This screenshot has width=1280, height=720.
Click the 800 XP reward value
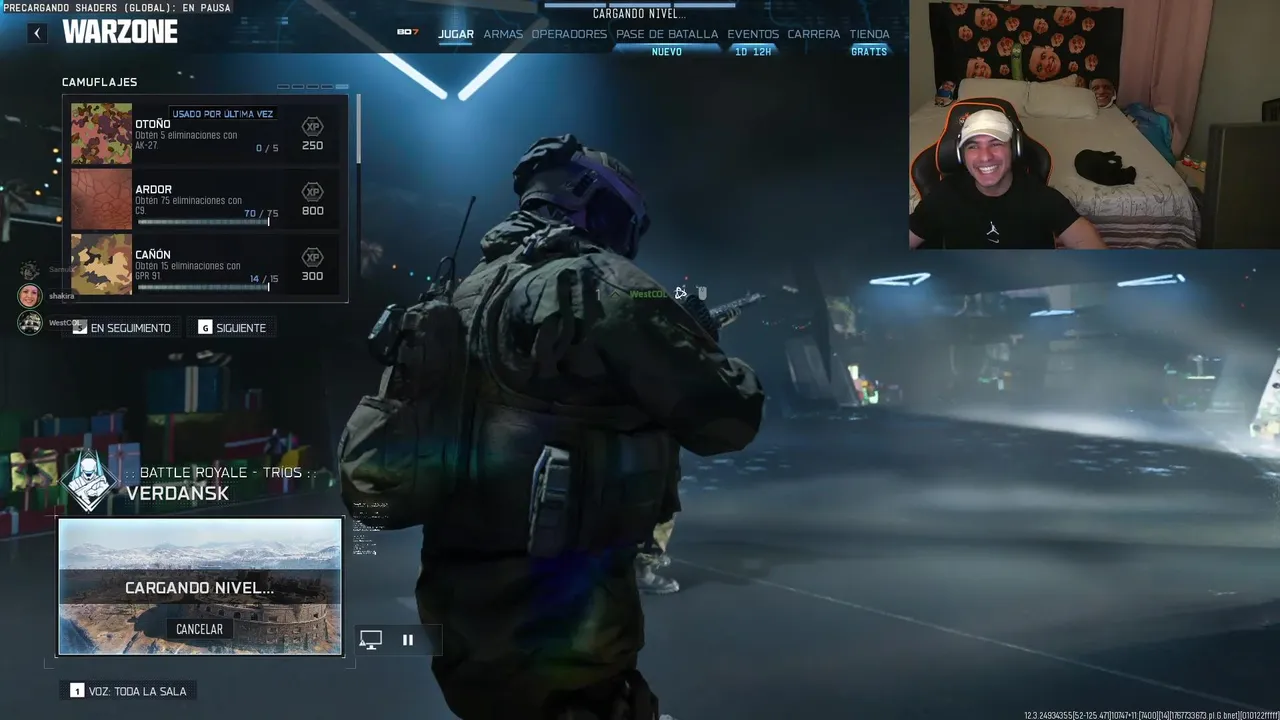[312, 211]
